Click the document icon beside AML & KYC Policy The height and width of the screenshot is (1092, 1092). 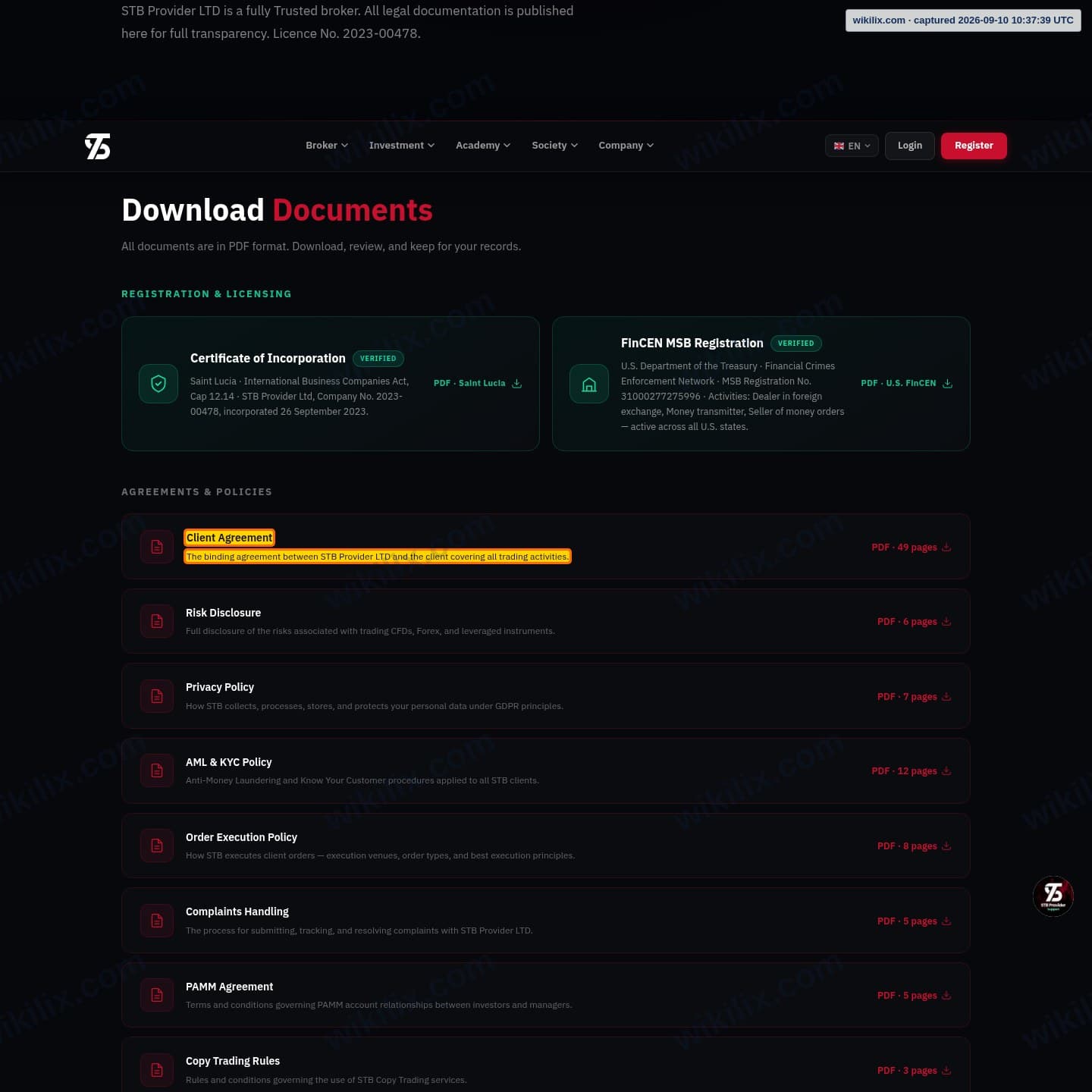coord(157,770)
